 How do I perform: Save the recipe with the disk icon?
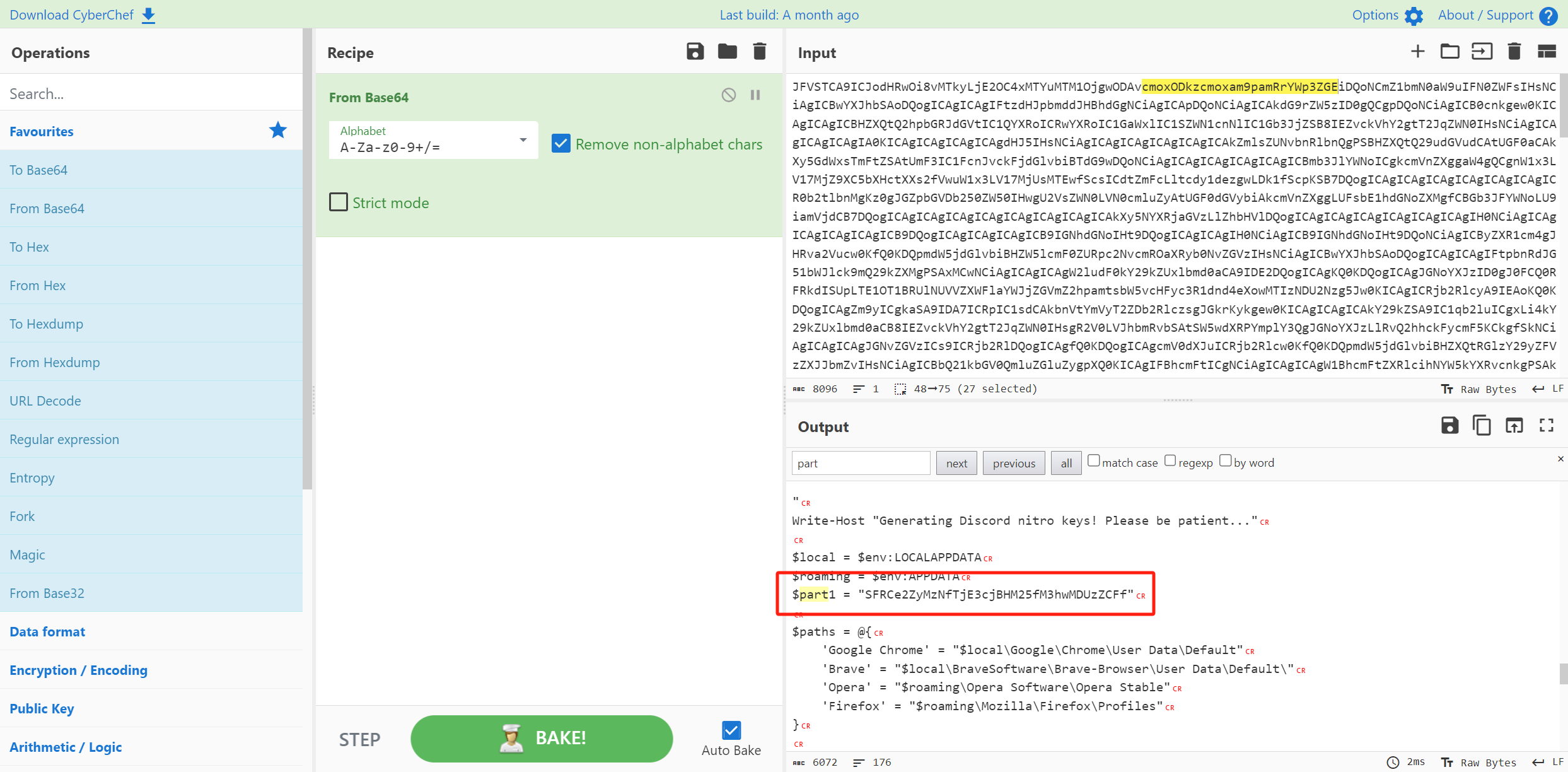click(695, 52)
